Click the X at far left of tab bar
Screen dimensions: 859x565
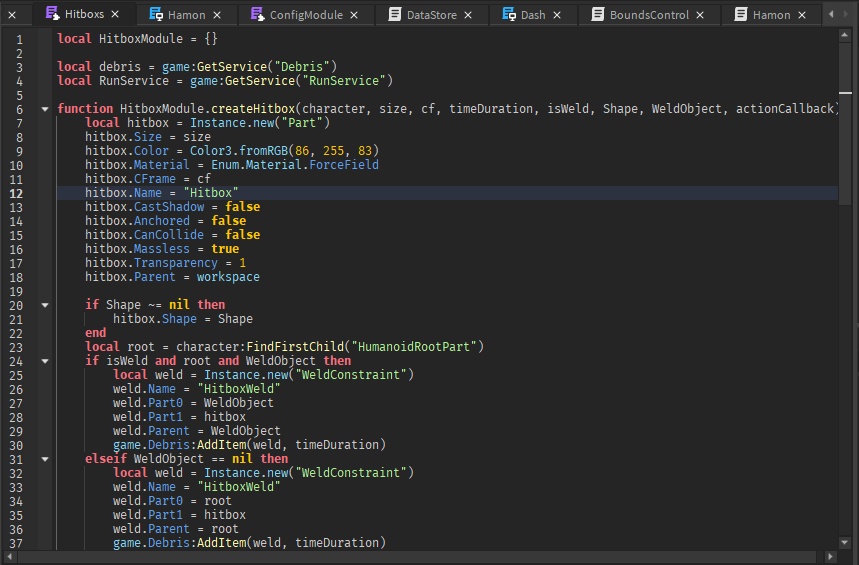[12, 15]
